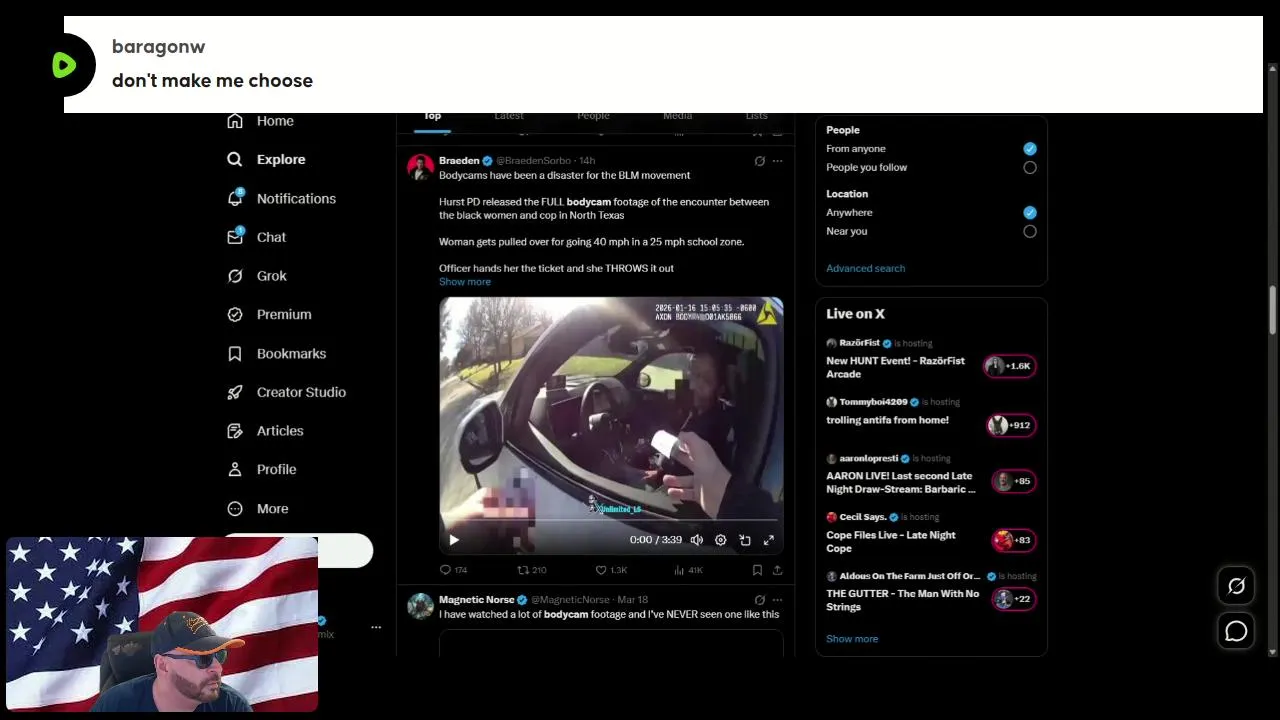Switch to the People tab
Viewport: 1280px width, 720px height.
click(x=593, y=116)
